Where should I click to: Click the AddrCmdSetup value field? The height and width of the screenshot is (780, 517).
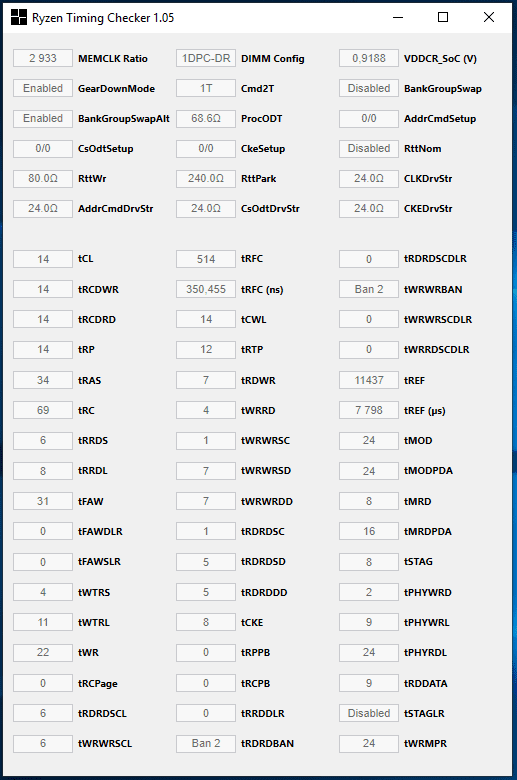pos(369,118)
